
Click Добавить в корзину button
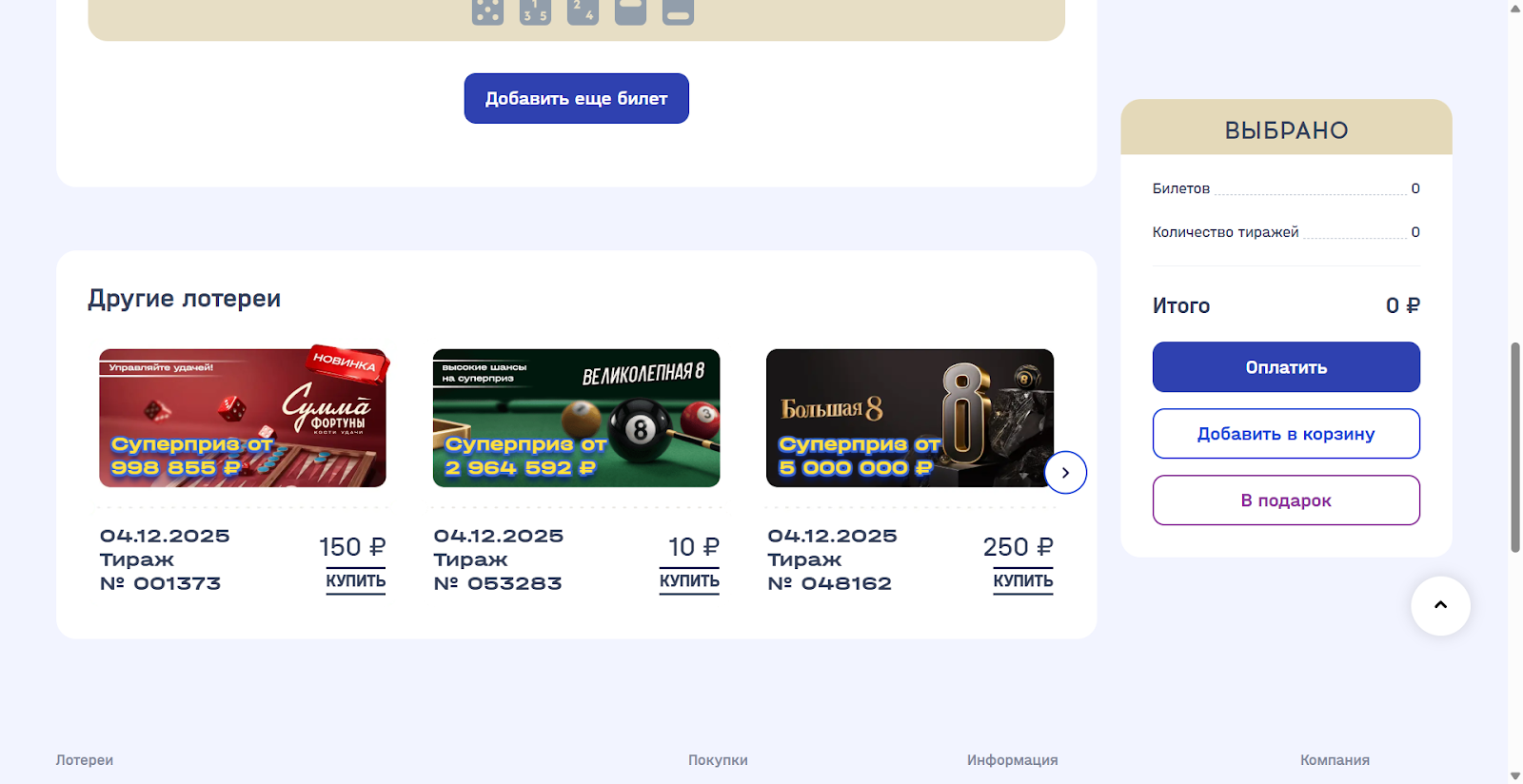point(1286,434)
